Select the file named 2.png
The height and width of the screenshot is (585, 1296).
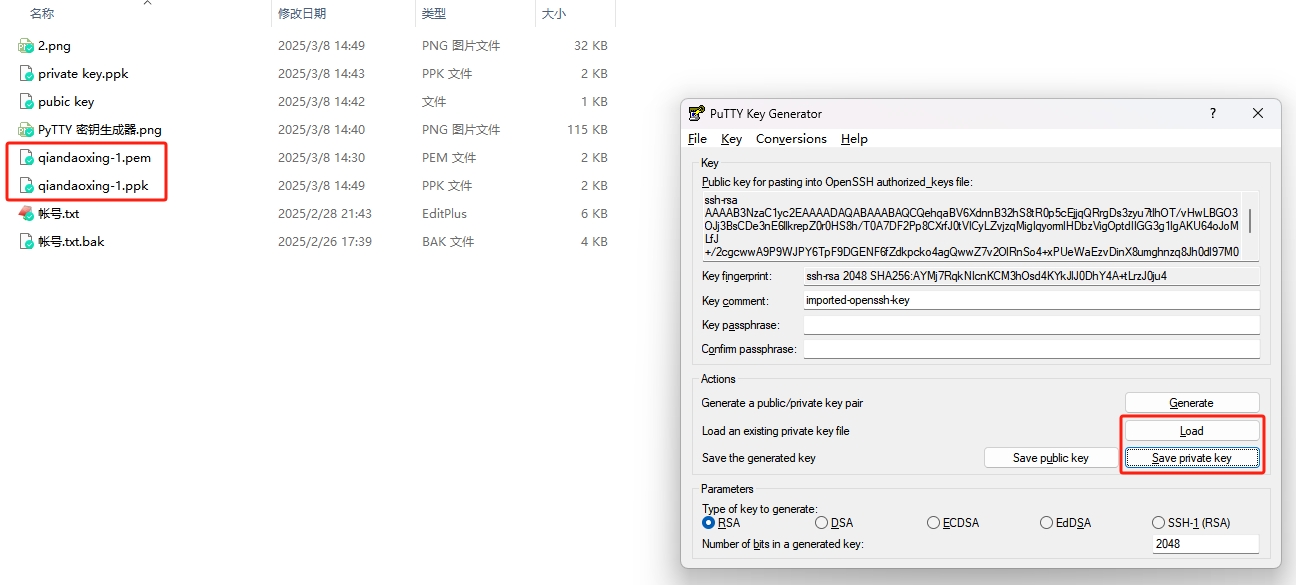point(54,46)
